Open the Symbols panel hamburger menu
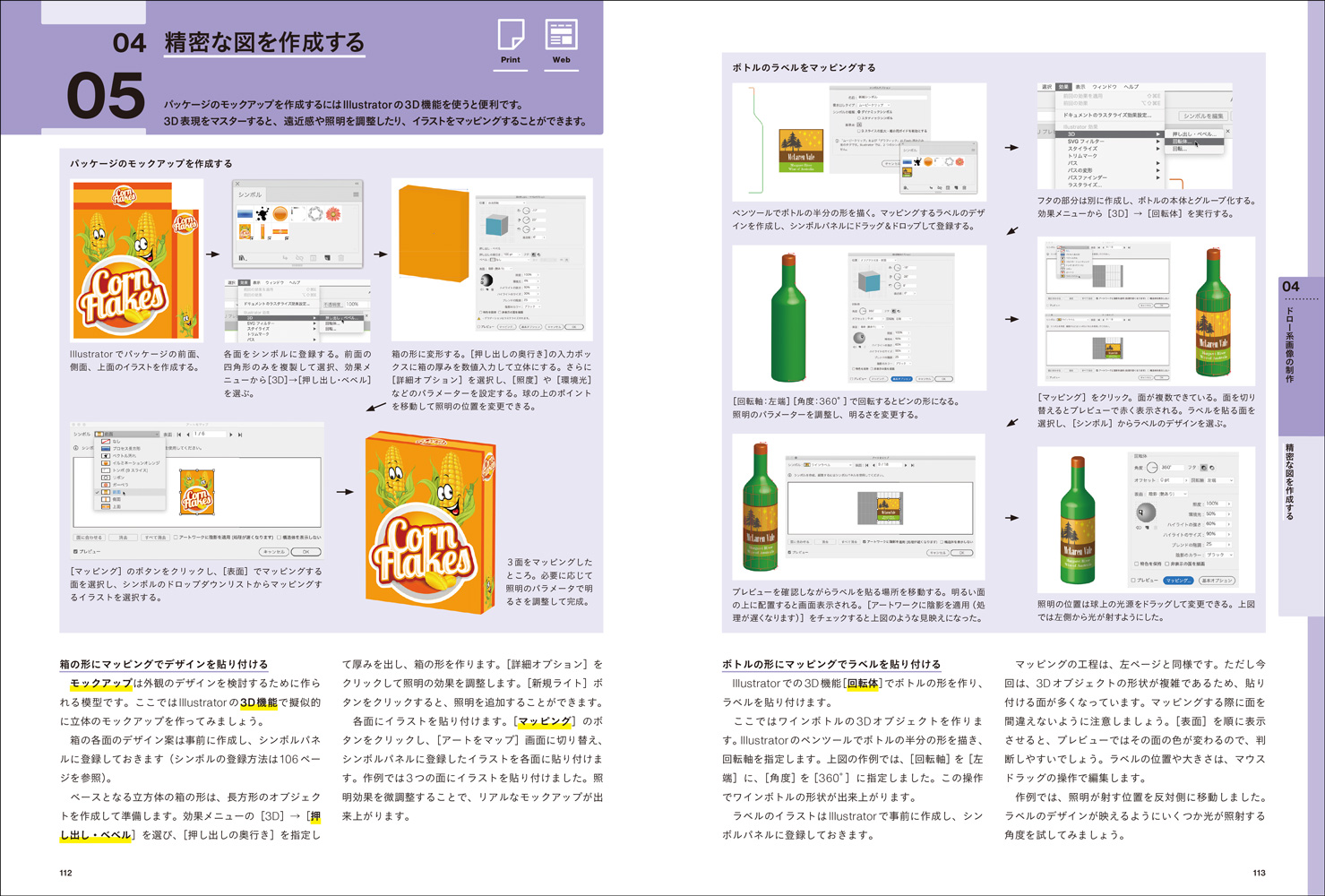The width and height of the screenshot is (1325, 896). click(x=356, y=194)
